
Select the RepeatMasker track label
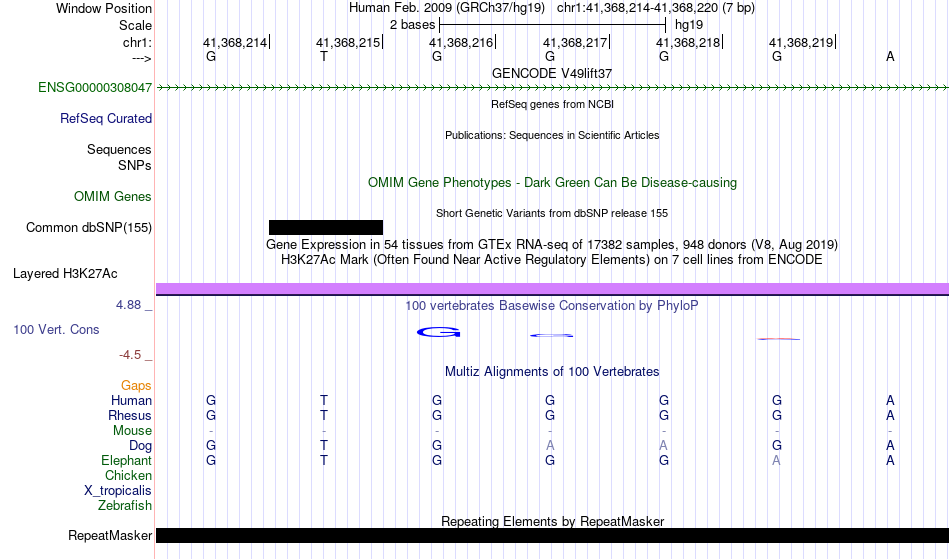tap(110, 535)
